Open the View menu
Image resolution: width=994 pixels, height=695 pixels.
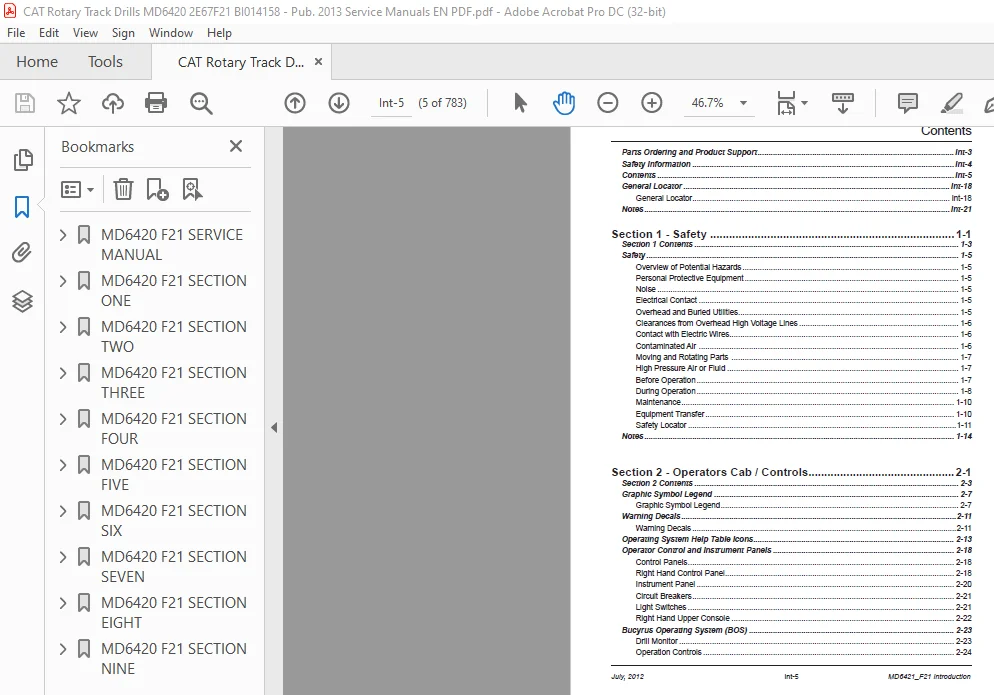(x=85, y=33)
